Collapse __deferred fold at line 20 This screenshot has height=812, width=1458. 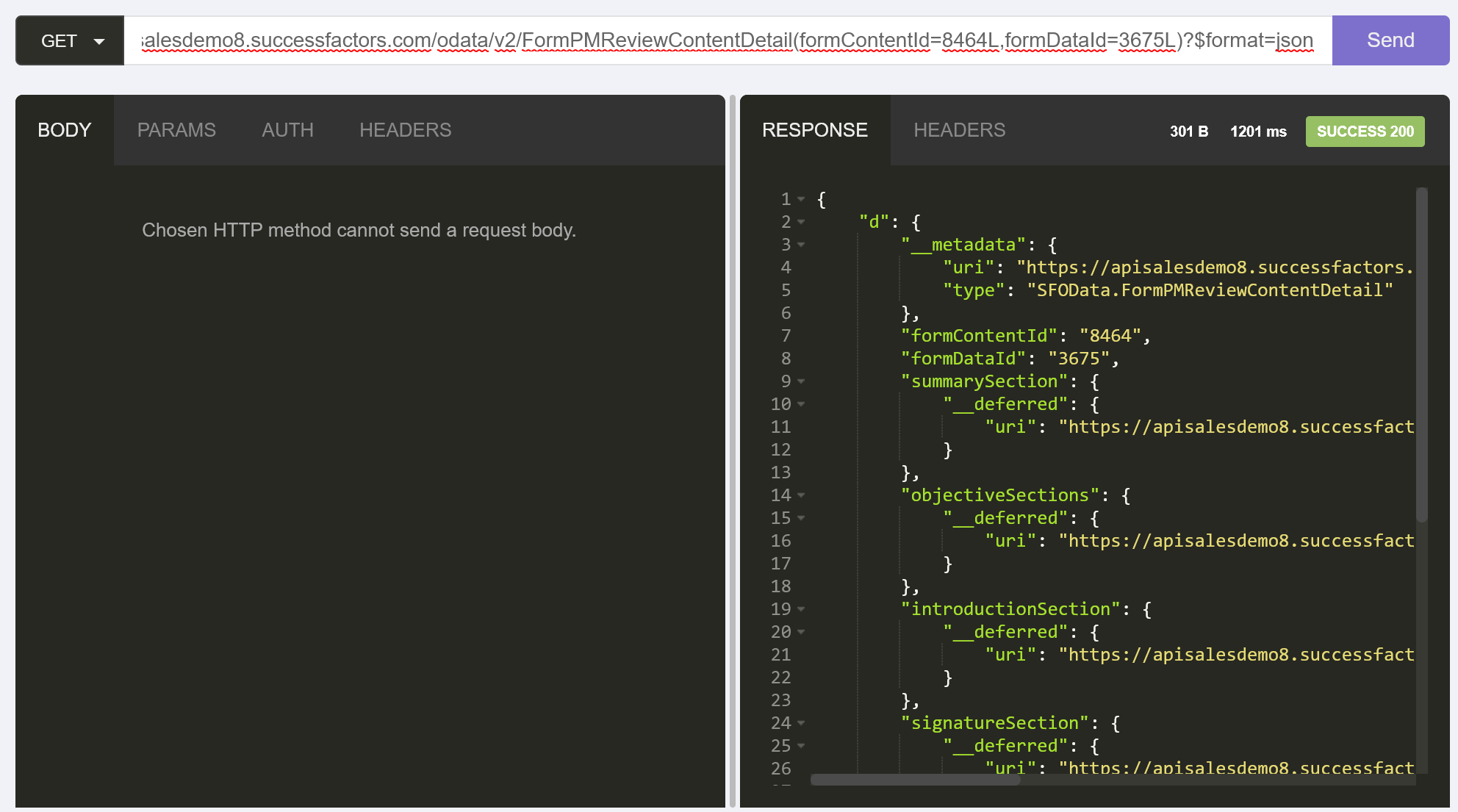click(801, 633)
